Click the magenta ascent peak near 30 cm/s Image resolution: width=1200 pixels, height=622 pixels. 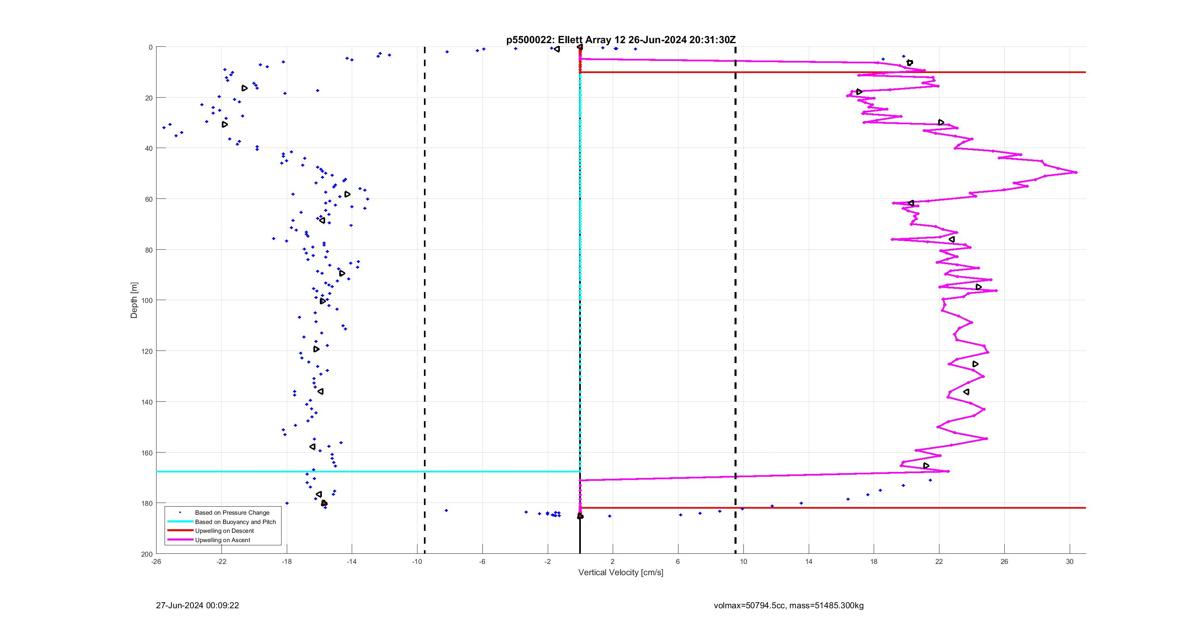[x=1075, y=172]
